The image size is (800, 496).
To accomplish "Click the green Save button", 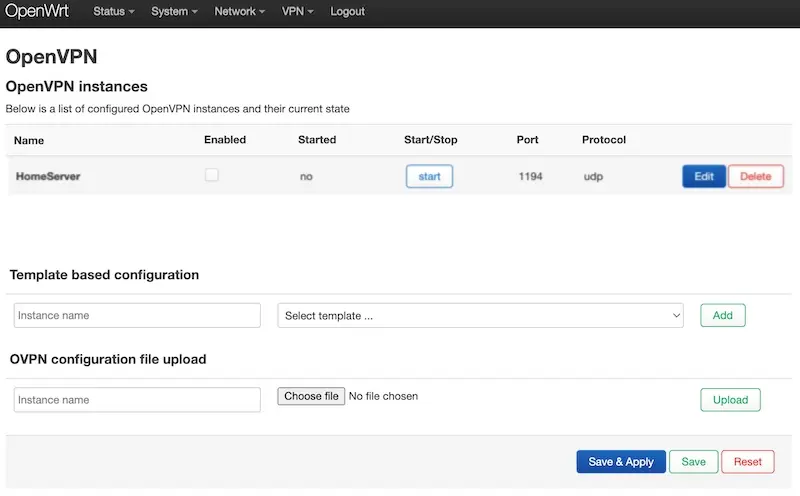I will tap(693, 461).
